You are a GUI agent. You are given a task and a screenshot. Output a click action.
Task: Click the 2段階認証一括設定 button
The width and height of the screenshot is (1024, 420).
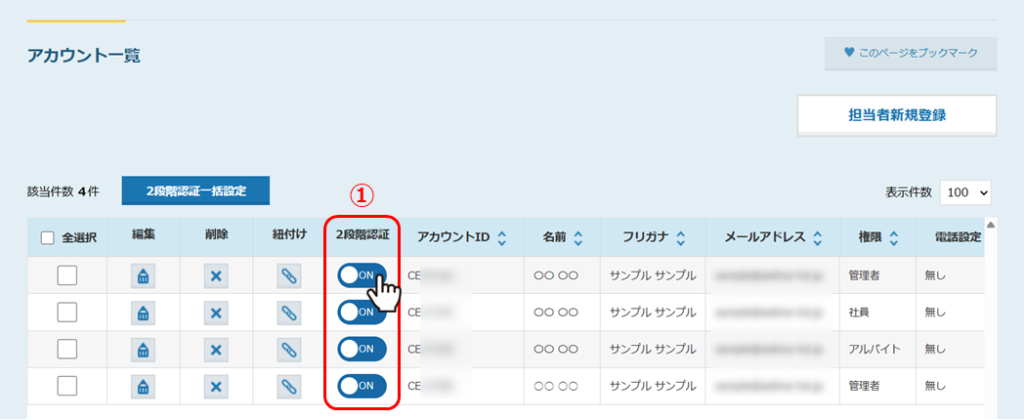(196, 190)
